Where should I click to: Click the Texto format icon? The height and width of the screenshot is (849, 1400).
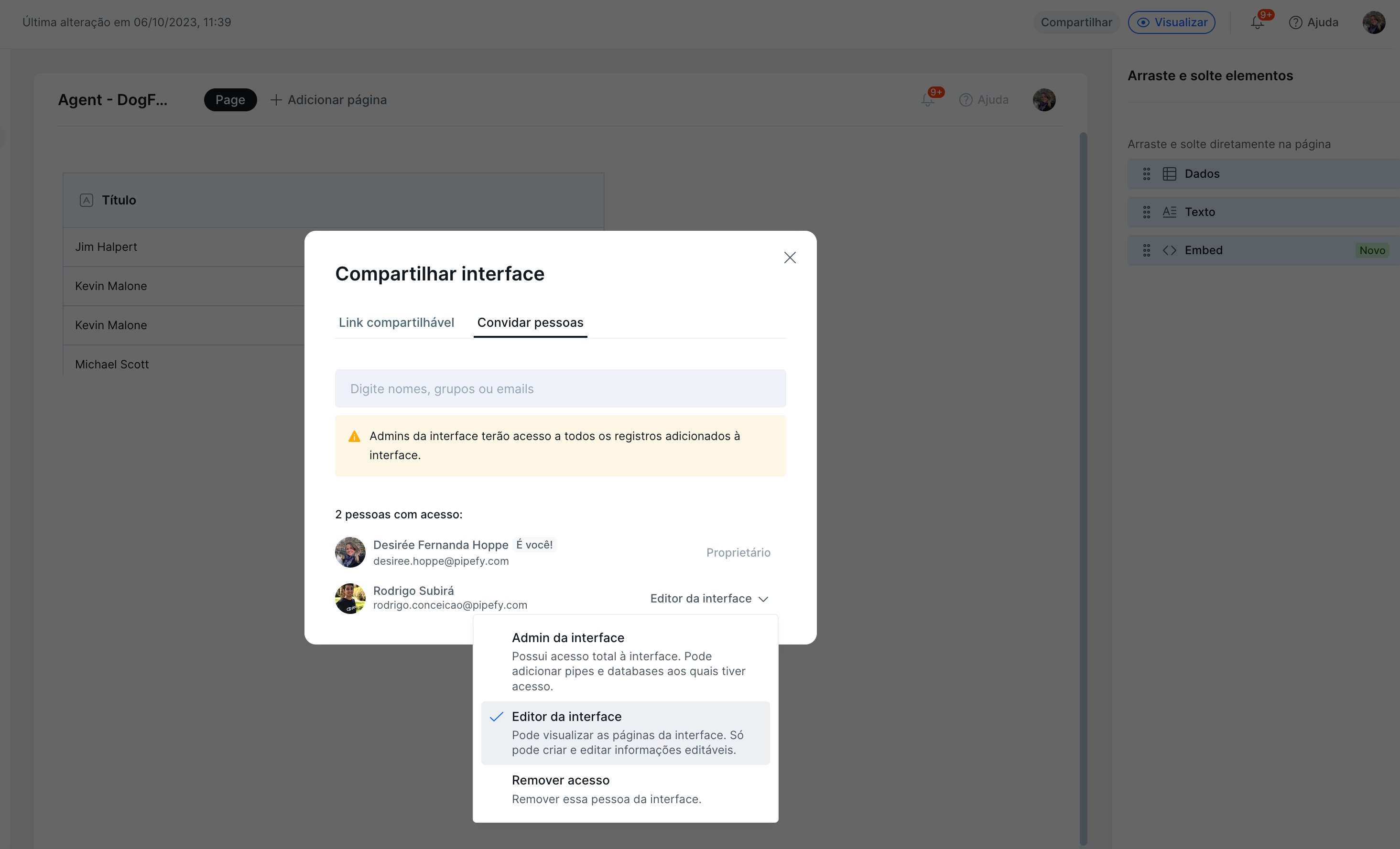pos(1169,212)
